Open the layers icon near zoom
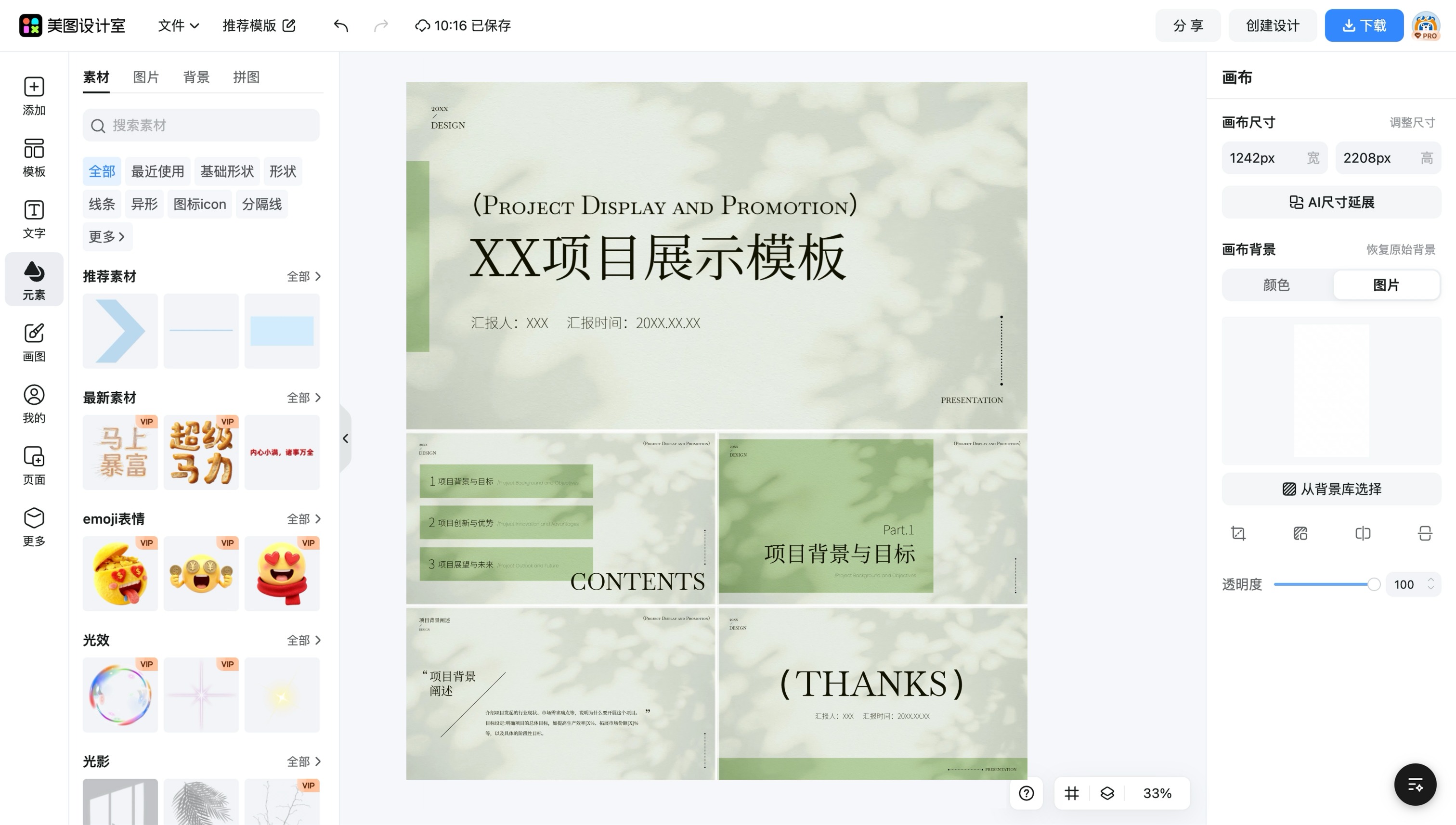The height and width of the screenshot is (825, 1456). 1107,793
